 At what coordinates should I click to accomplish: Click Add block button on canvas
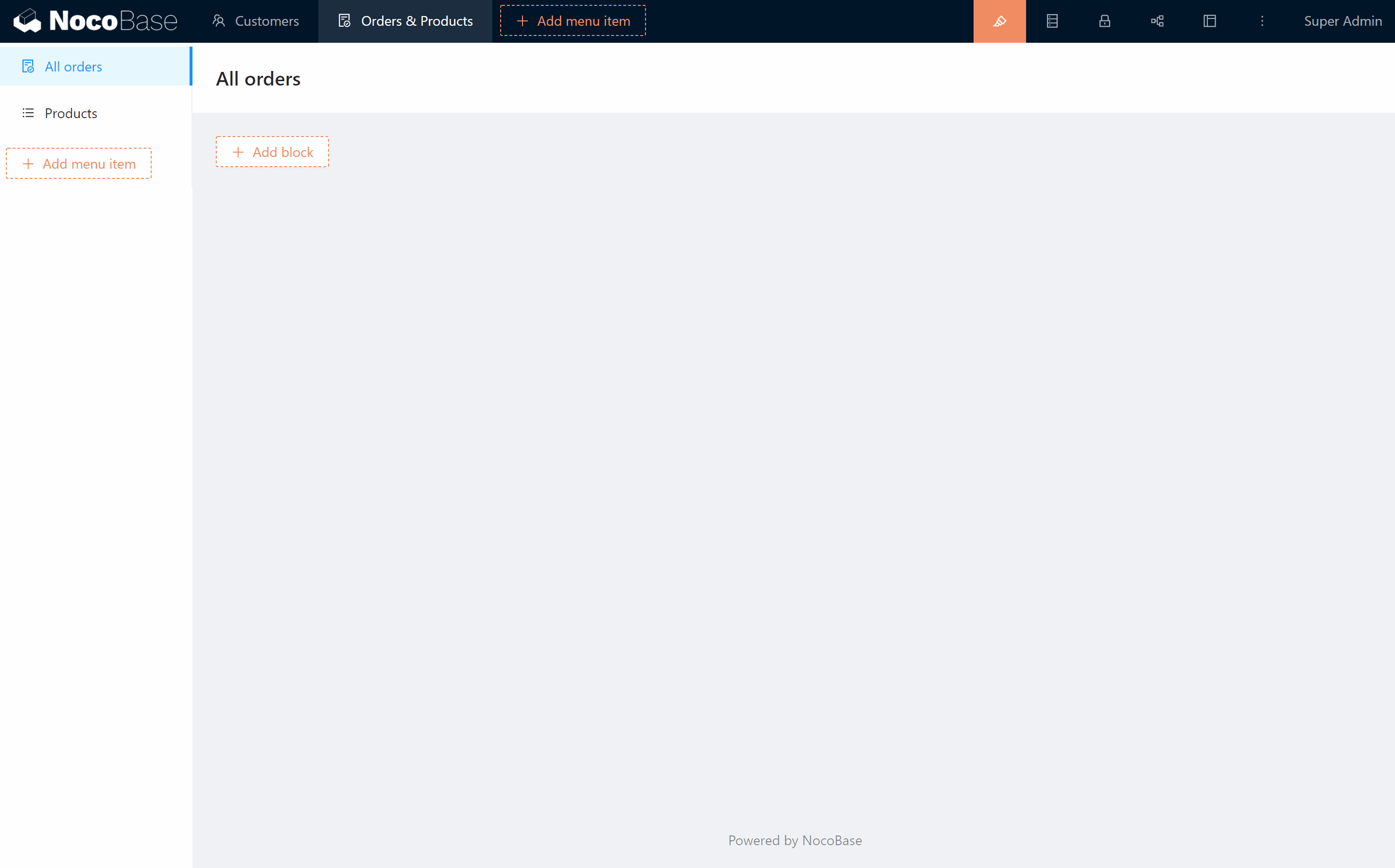pos(272,152)
